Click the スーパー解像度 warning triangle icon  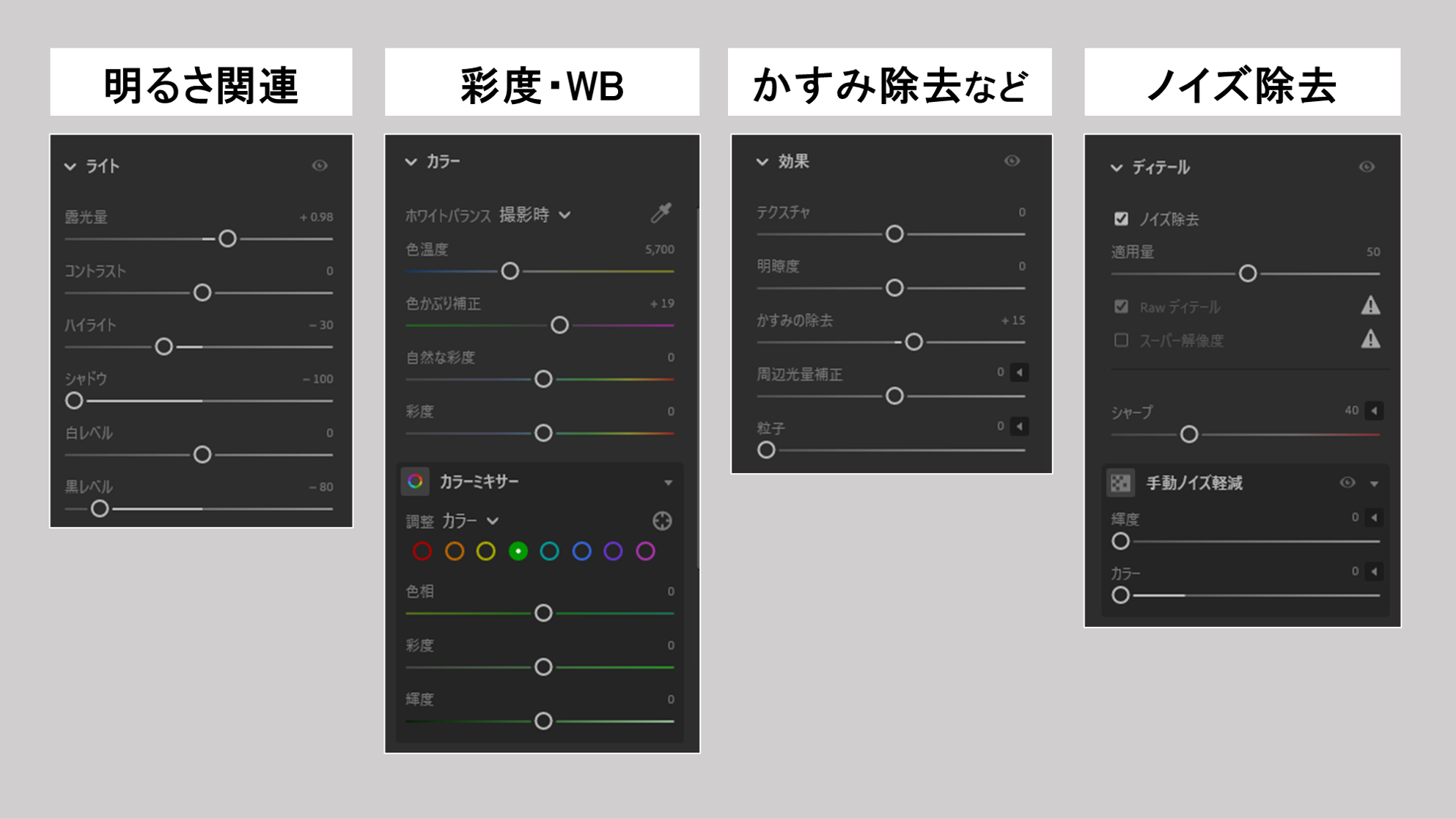point(1370,339)
